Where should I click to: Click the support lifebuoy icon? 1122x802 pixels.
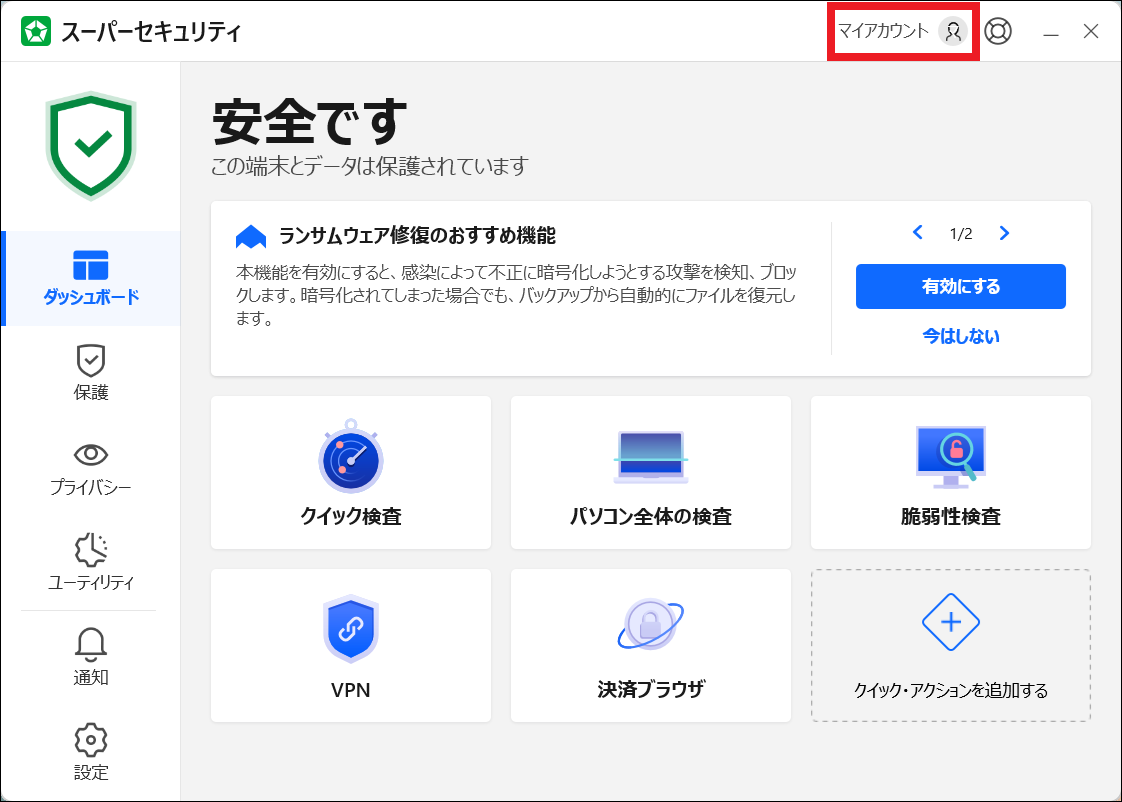click(x=997, y=31)
